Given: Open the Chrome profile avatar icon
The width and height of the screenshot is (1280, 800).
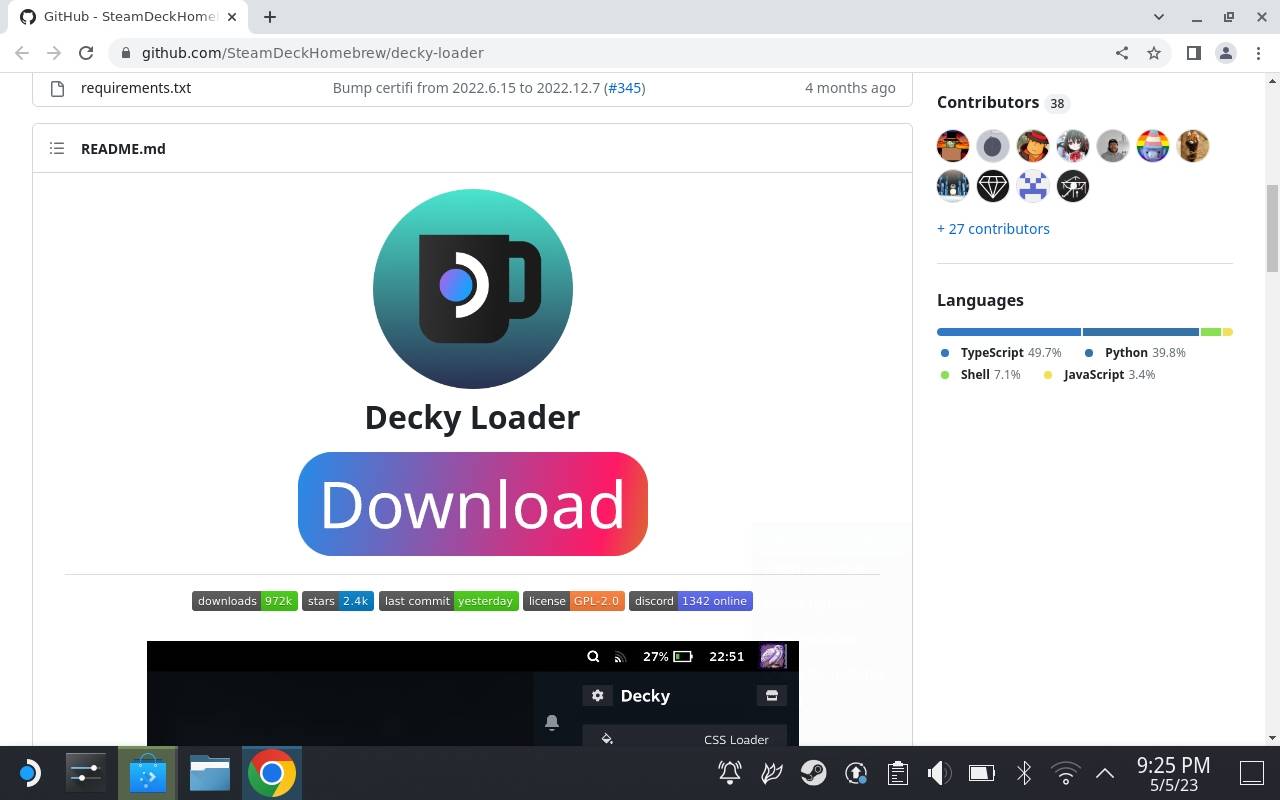Looking at the screenshot, I should (1225, 53).
